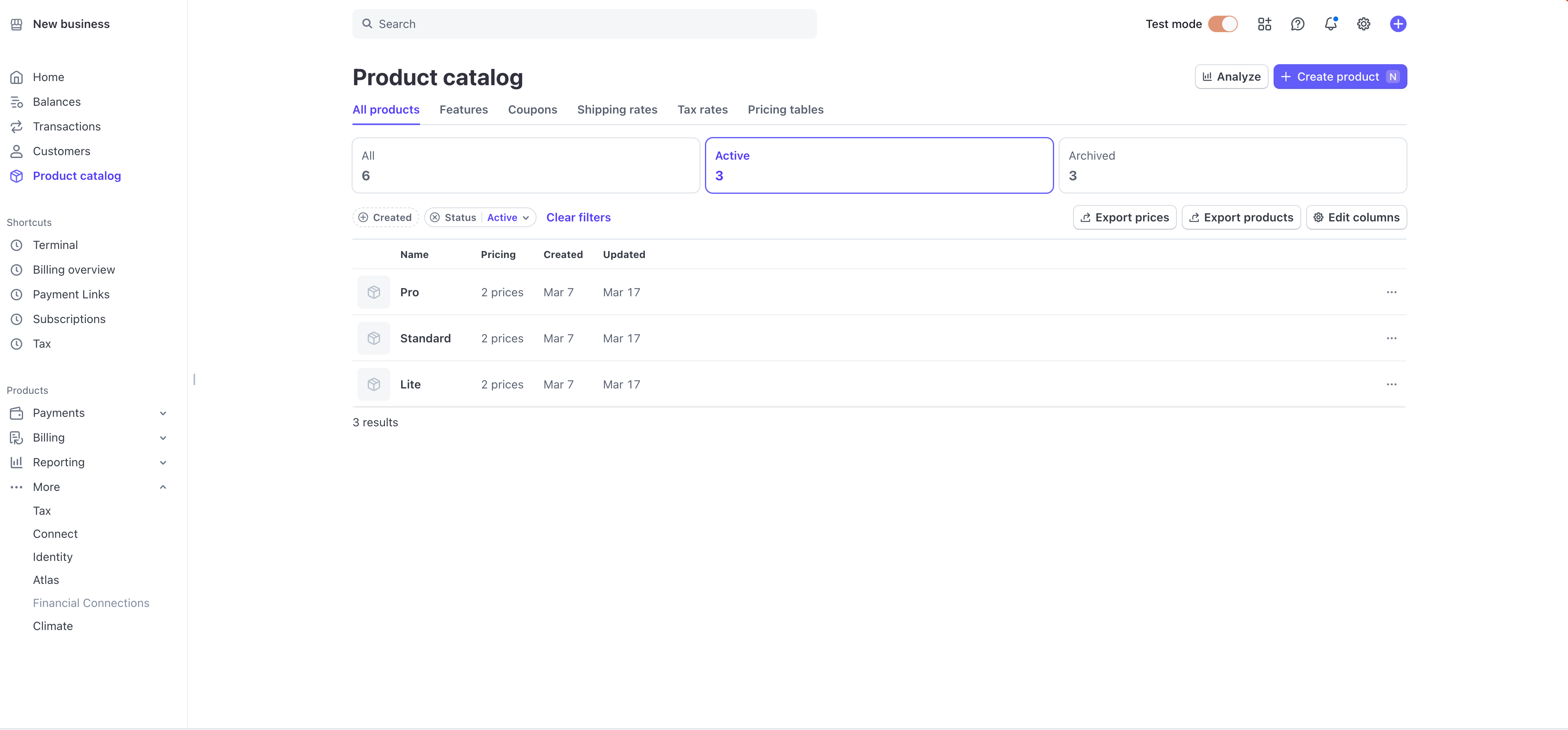
Task: Expand the Billing sidebar section
Action: tap(163, 438)
